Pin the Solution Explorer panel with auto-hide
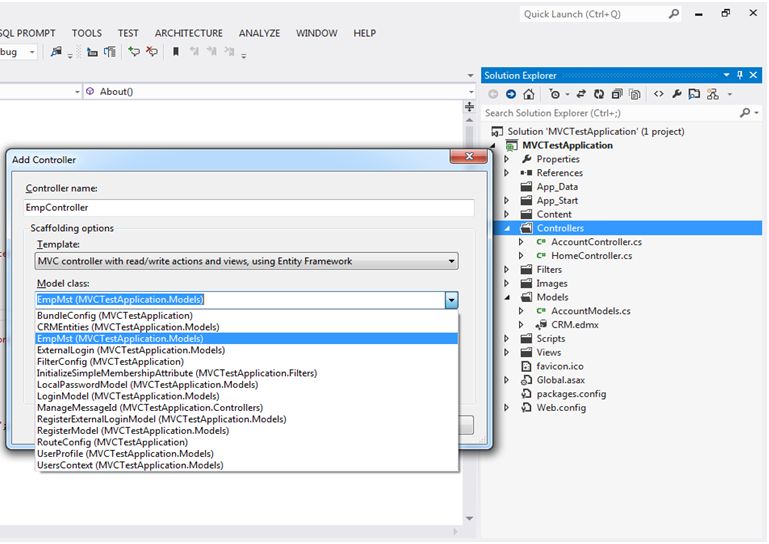Viewport: 769px width, 544px height. coord(740,75)
